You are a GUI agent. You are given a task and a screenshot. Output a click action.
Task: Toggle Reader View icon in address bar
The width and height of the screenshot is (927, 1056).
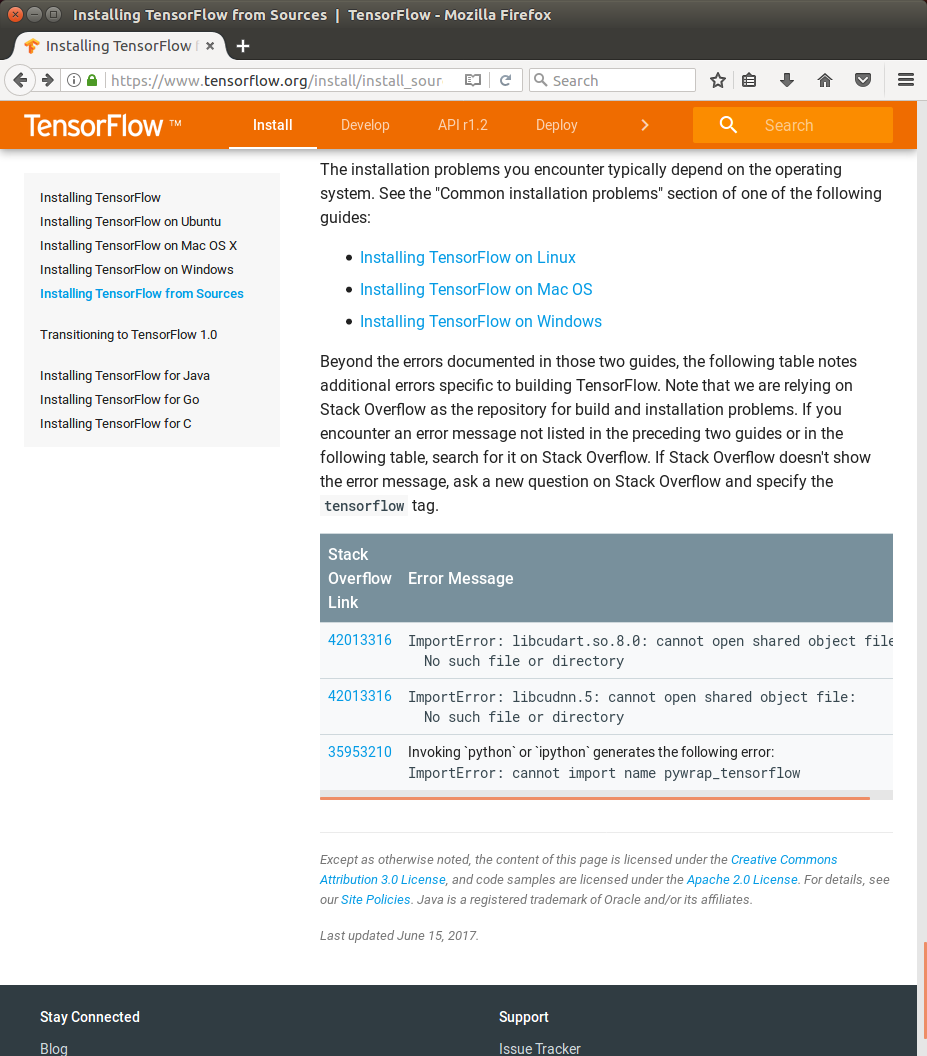[x=473, y=80]
